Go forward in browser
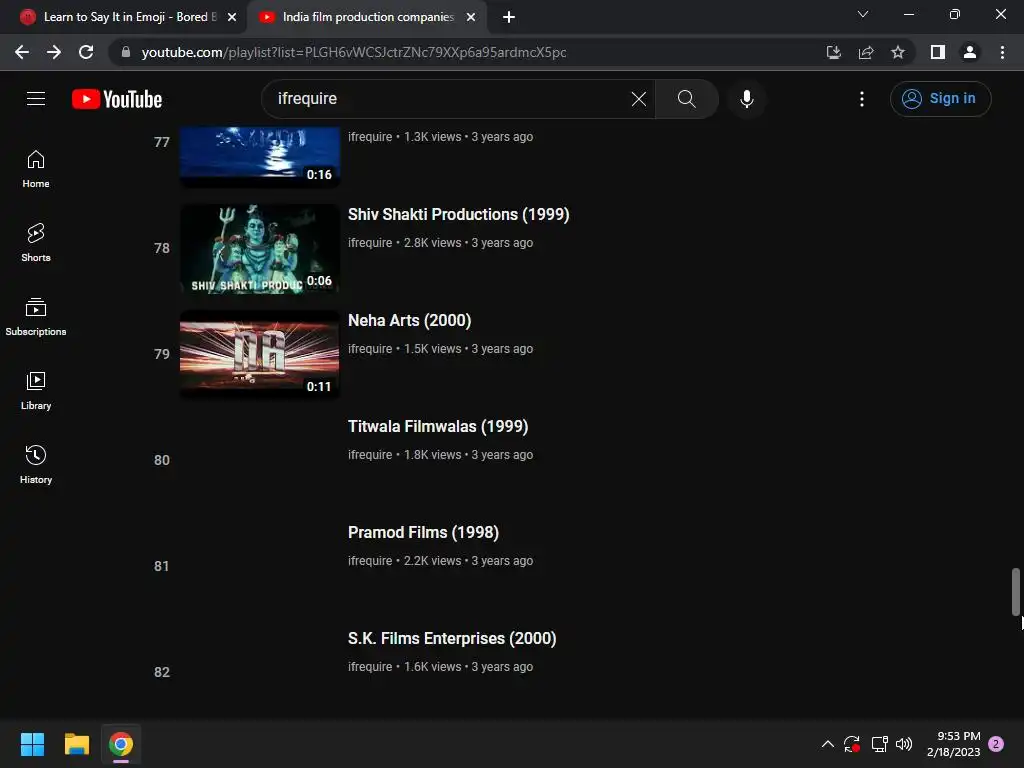Screen dimensions: 1024x768 click(54, 52)
